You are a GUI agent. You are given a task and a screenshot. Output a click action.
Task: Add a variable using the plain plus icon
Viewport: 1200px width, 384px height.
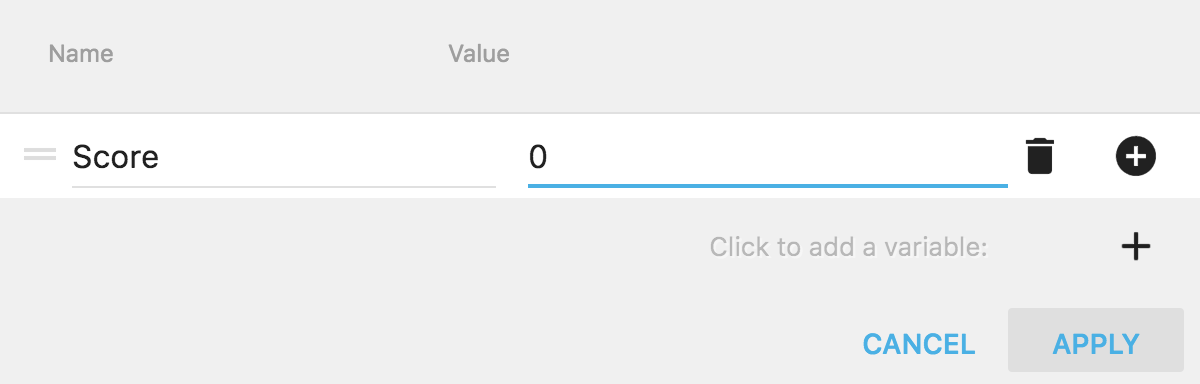pos(1135,246)
